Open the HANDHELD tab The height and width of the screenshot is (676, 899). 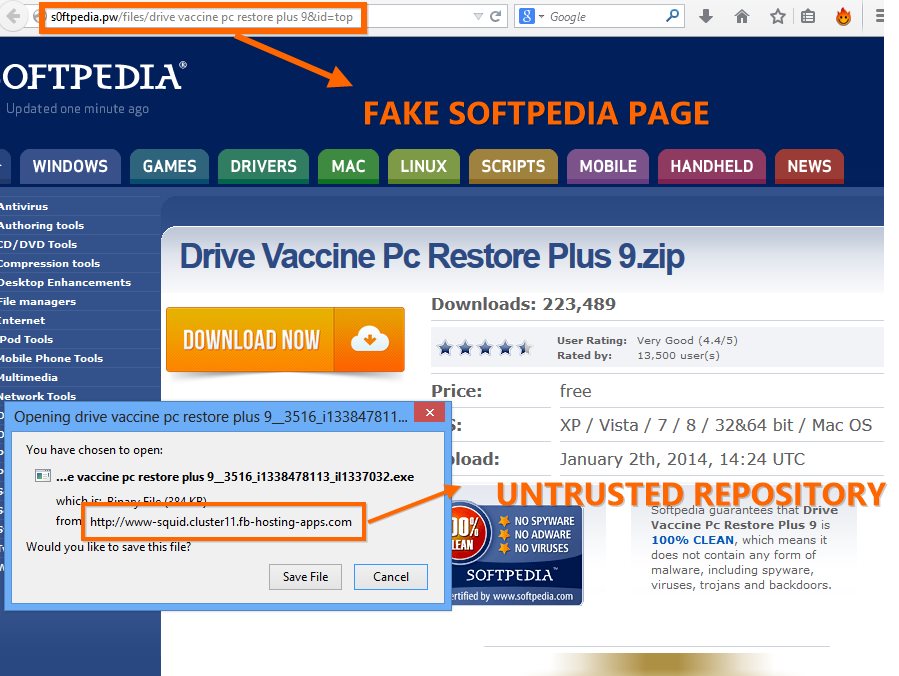pyautogui.click(x=712, y=166)
